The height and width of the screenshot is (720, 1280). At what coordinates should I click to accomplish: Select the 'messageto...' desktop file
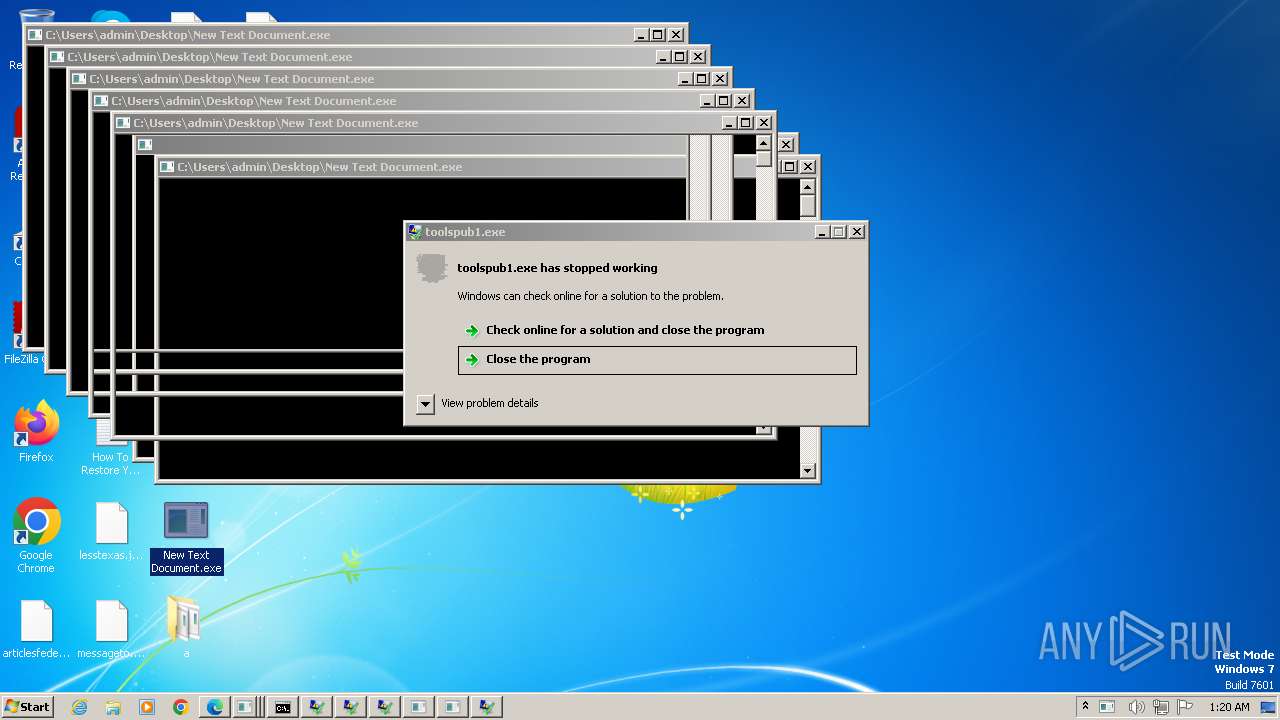click(111, 630)
